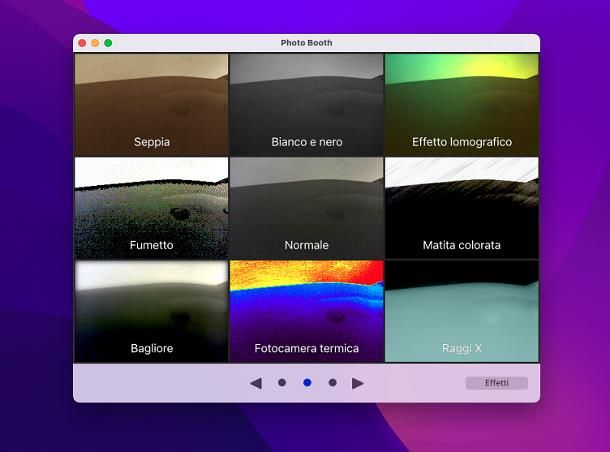Choose the Bianco e nero effect

click(307, 105)
